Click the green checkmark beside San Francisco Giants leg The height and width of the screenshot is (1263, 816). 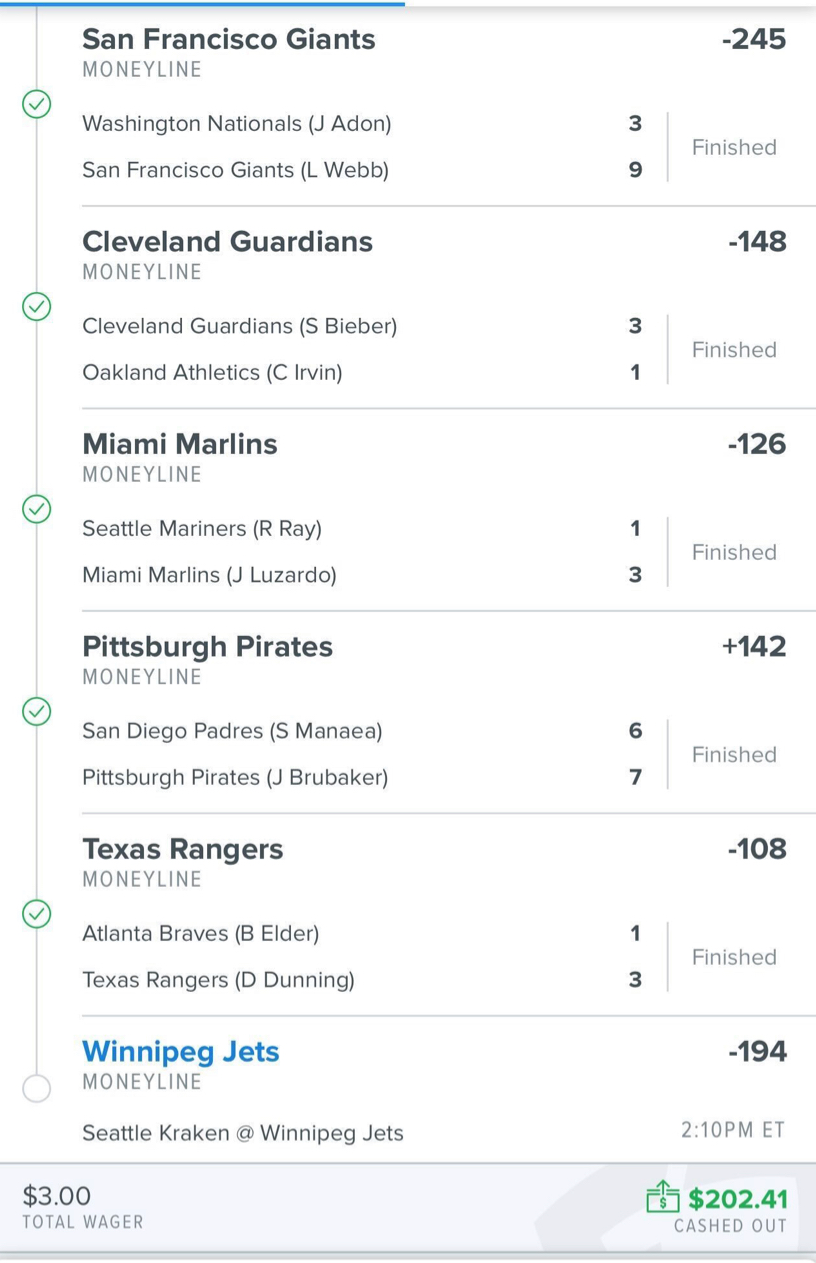[37, 104]
